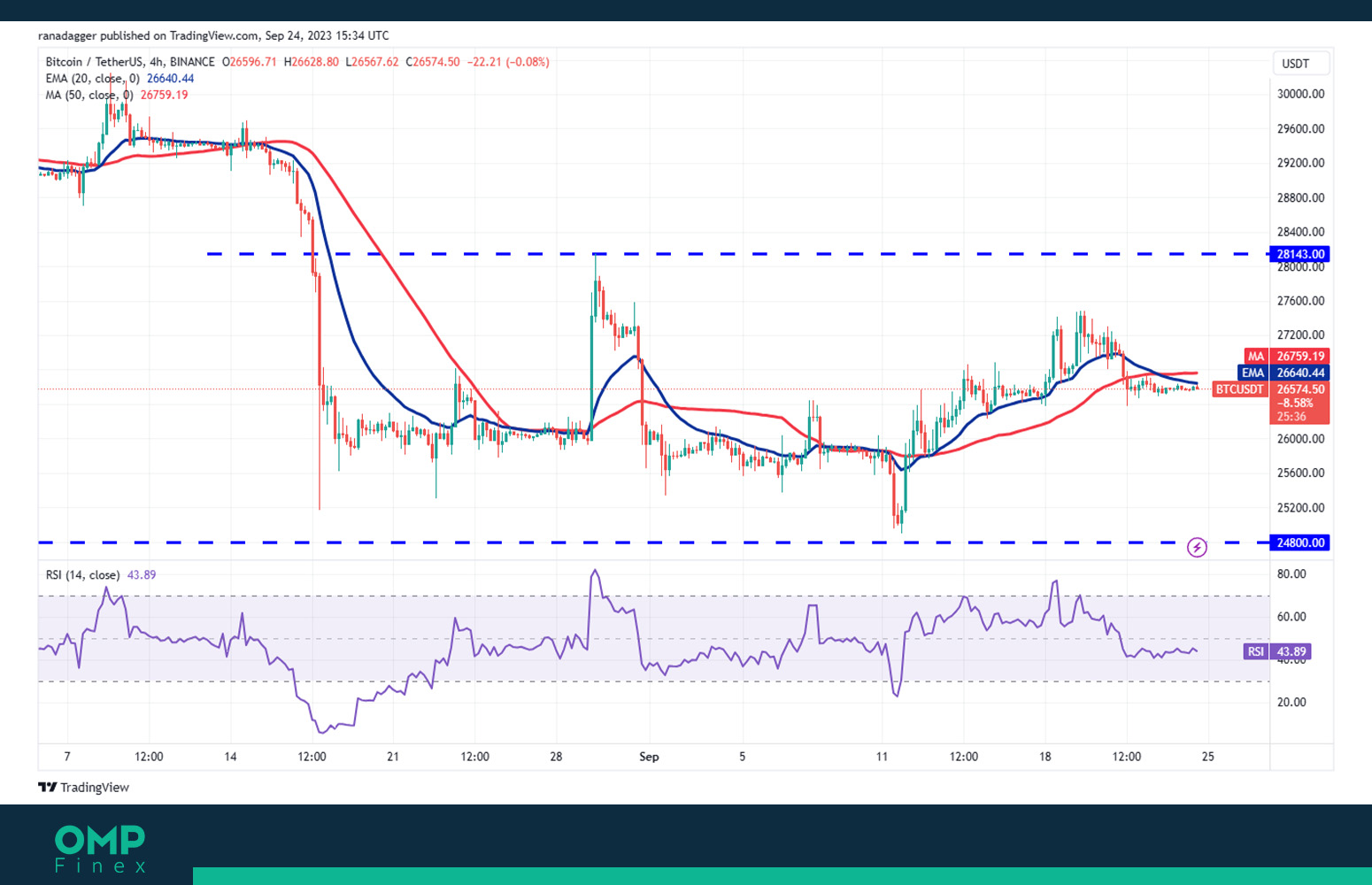Click the 29600.00 price axis label
Image resolution: width=1372 pixels, height=885 pixels.
point(1300,128)
